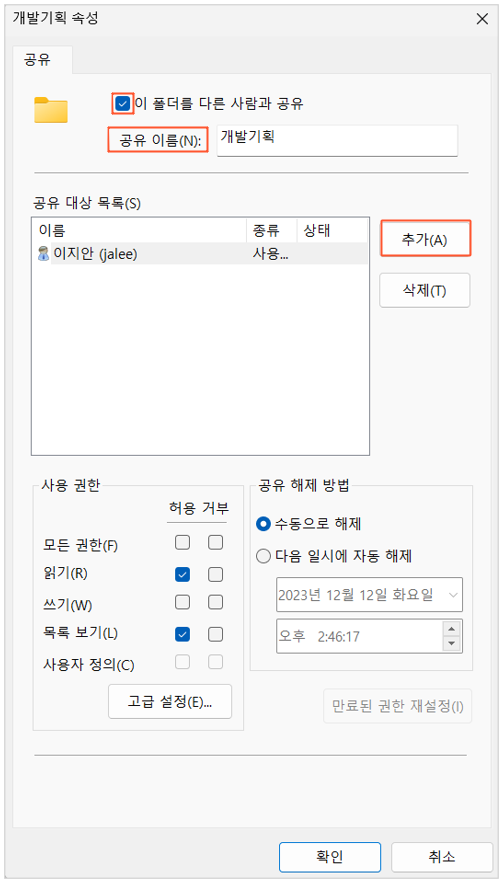Open 고급 설정(E)... button
501x882 pixels.
pos(170,701)
